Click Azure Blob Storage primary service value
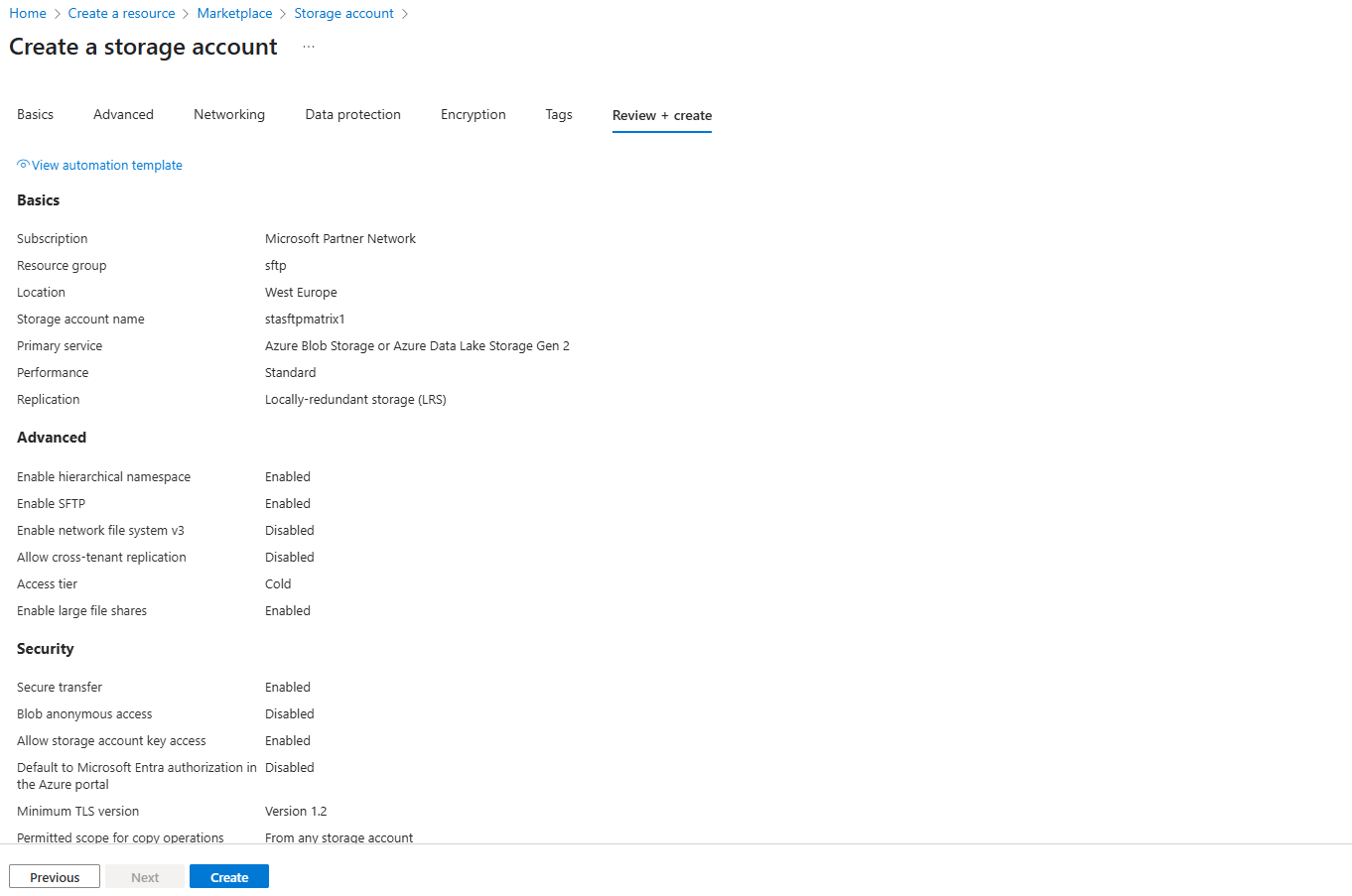Image resolution: width=1352 pixels, height=896 pixels. tap(417, 346)
